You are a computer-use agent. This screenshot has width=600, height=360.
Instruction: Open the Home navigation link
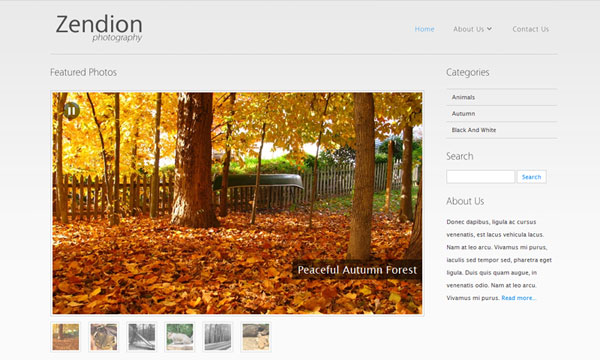[424, 29]
